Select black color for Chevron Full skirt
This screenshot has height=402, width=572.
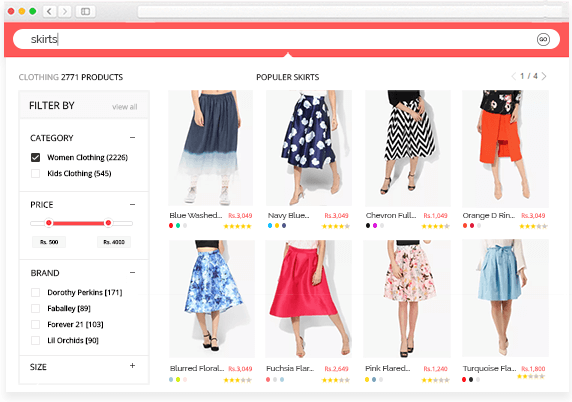(x=368, y=225)
